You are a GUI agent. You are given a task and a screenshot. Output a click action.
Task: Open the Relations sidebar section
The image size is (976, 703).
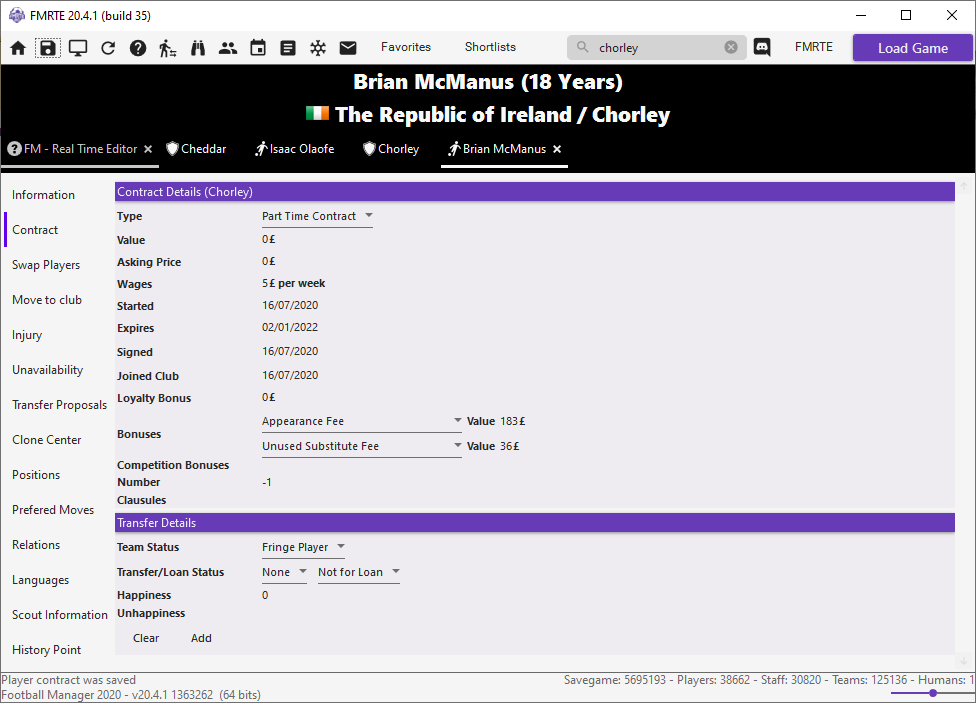(36, 545)
